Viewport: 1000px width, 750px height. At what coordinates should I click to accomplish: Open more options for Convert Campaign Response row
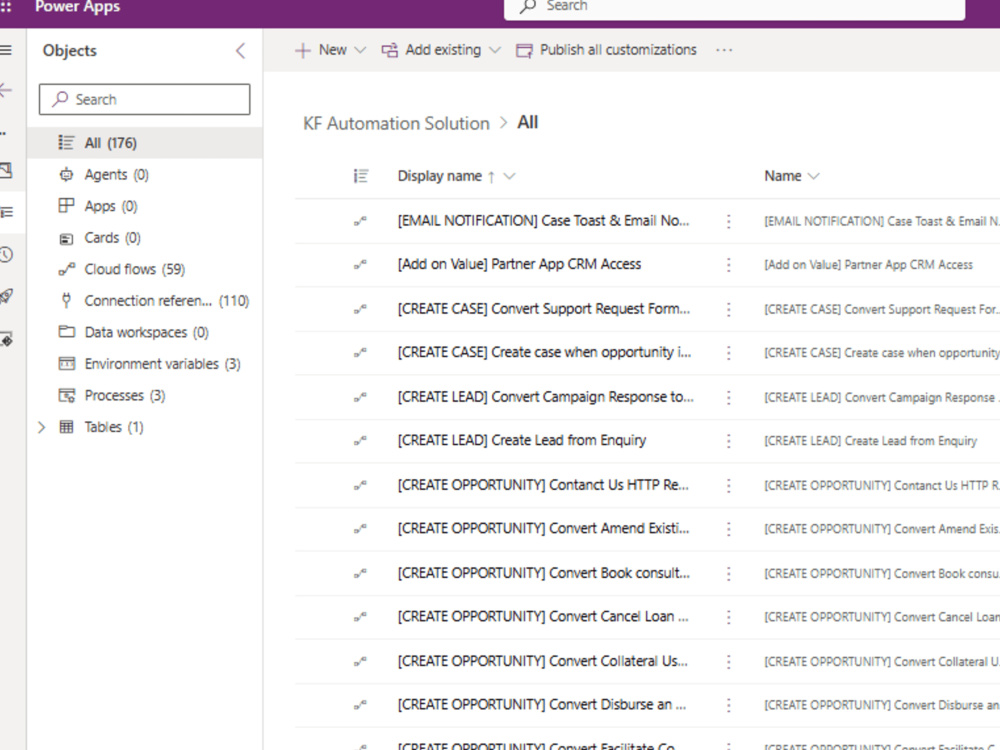[x=728, y=397]
